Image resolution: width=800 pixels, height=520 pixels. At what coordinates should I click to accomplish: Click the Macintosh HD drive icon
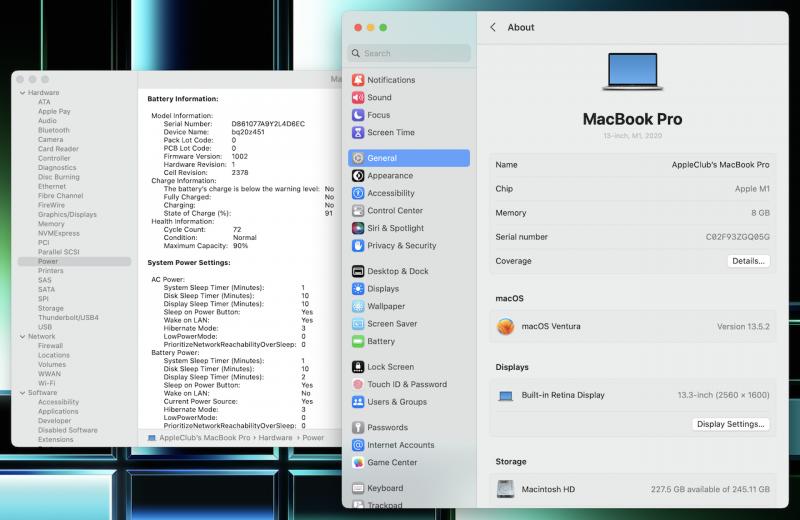[x=505, y=489]
